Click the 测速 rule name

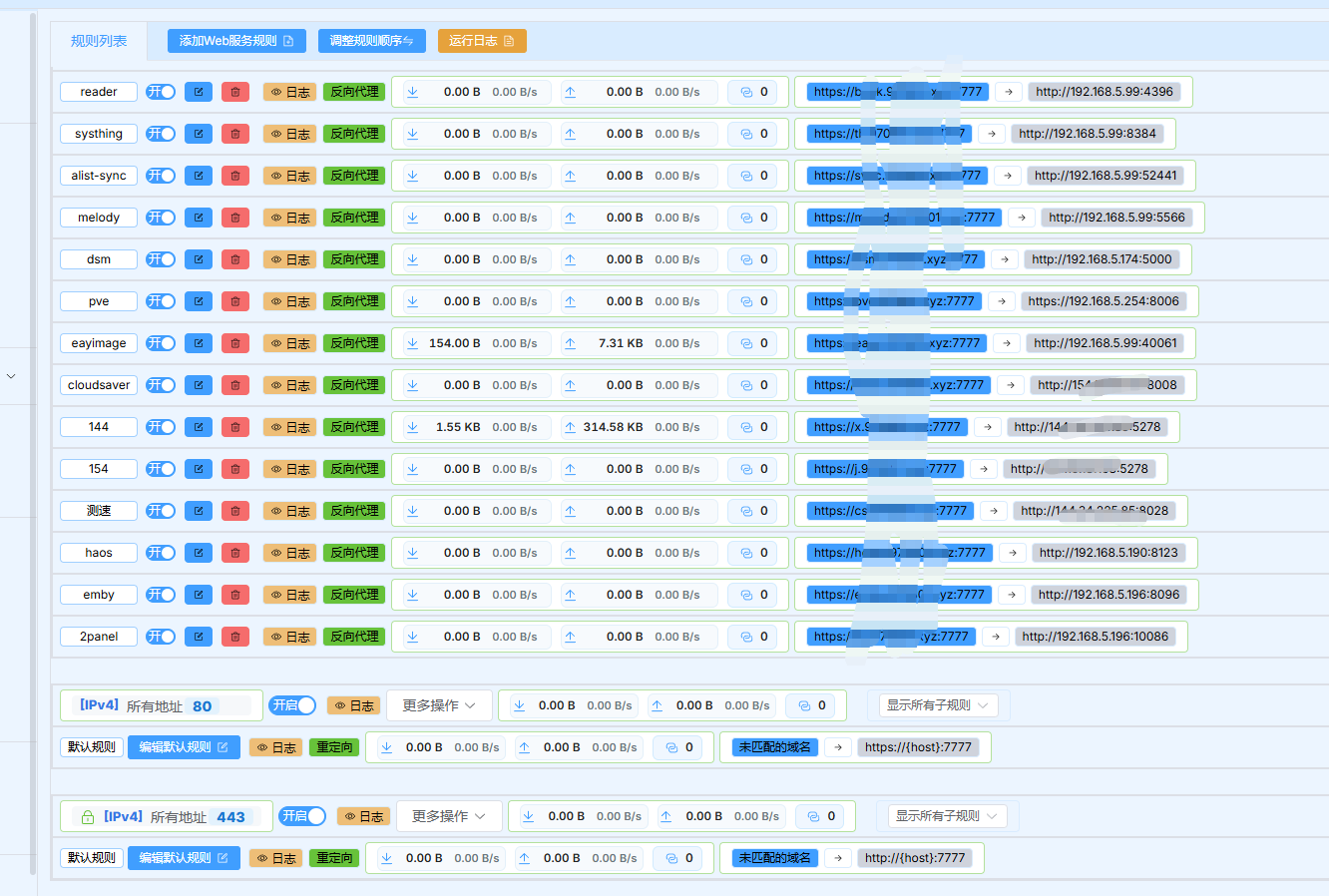(99, 511)
